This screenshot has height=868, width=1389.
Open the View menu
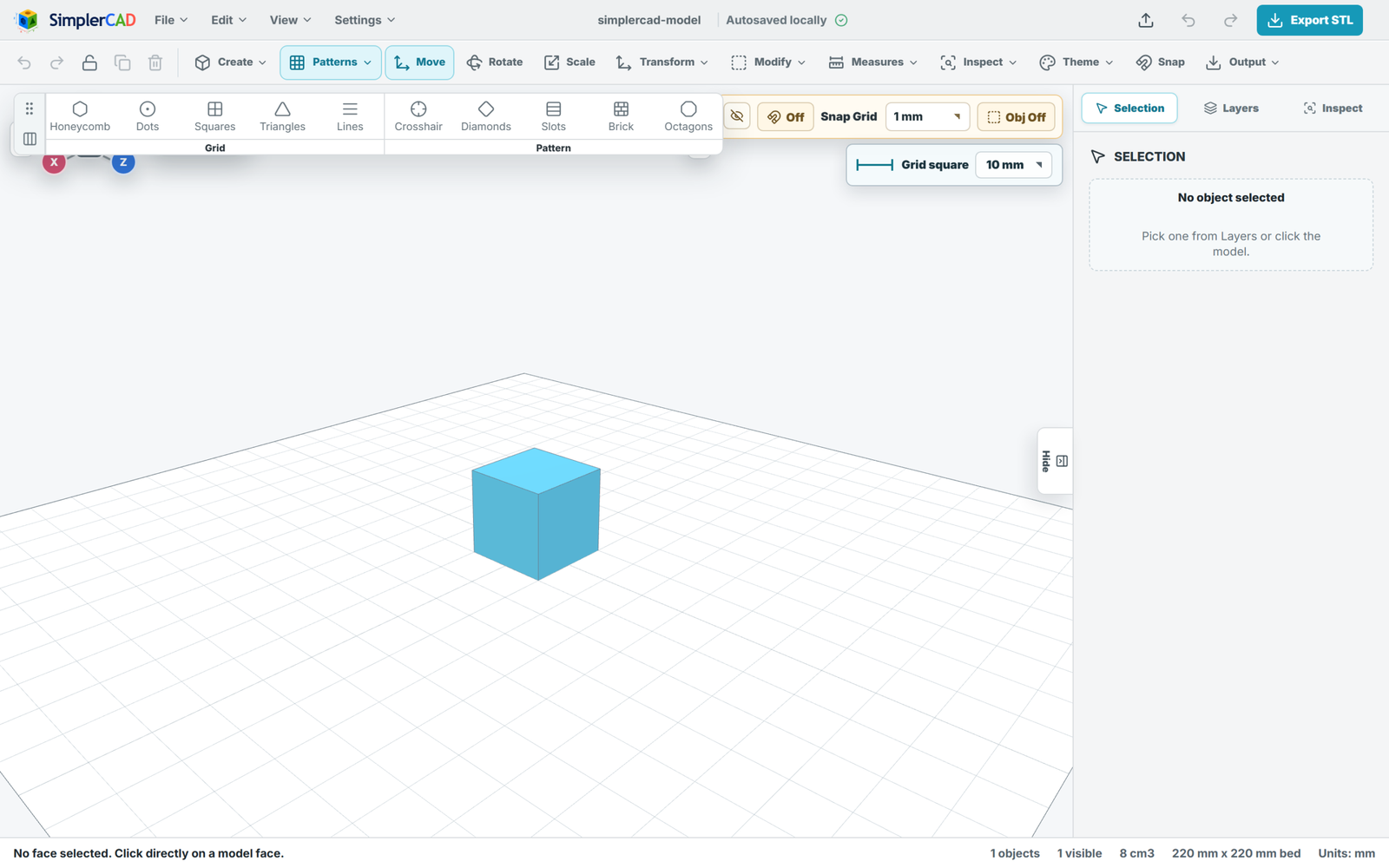pyautogui.click(x=290, y=20)
